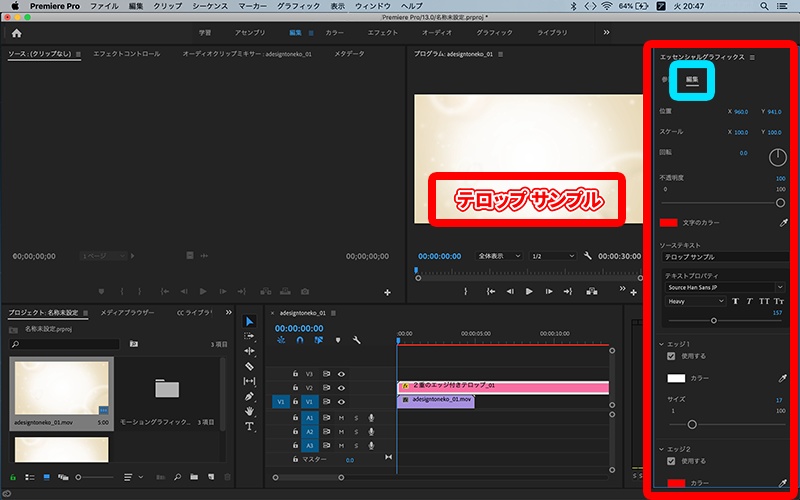Select the Hand tool

pyautogui.click(x=250, y=411)
